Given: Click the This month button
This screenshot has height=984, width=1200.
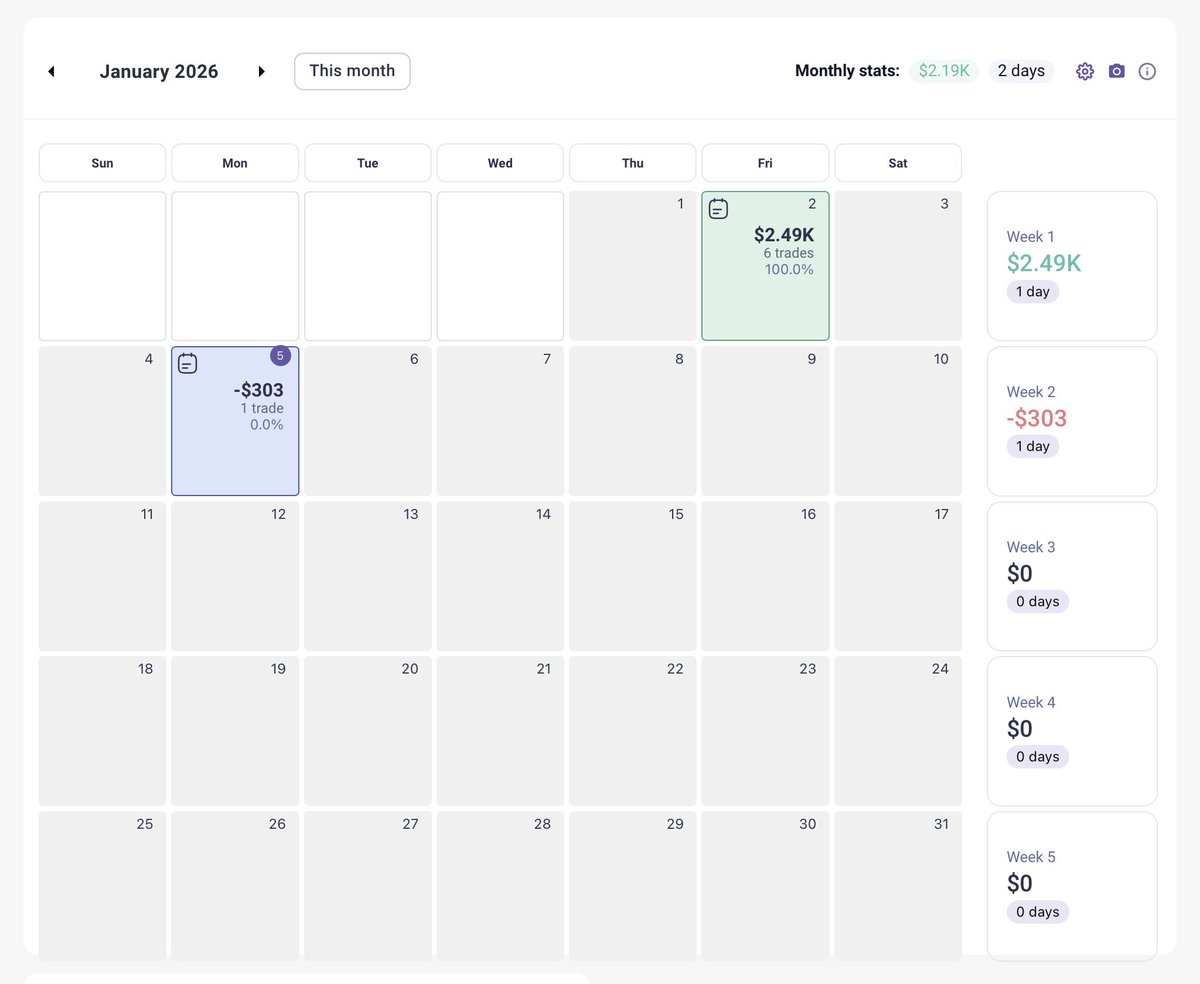Looking at the screenshot, I should [352, 71].
